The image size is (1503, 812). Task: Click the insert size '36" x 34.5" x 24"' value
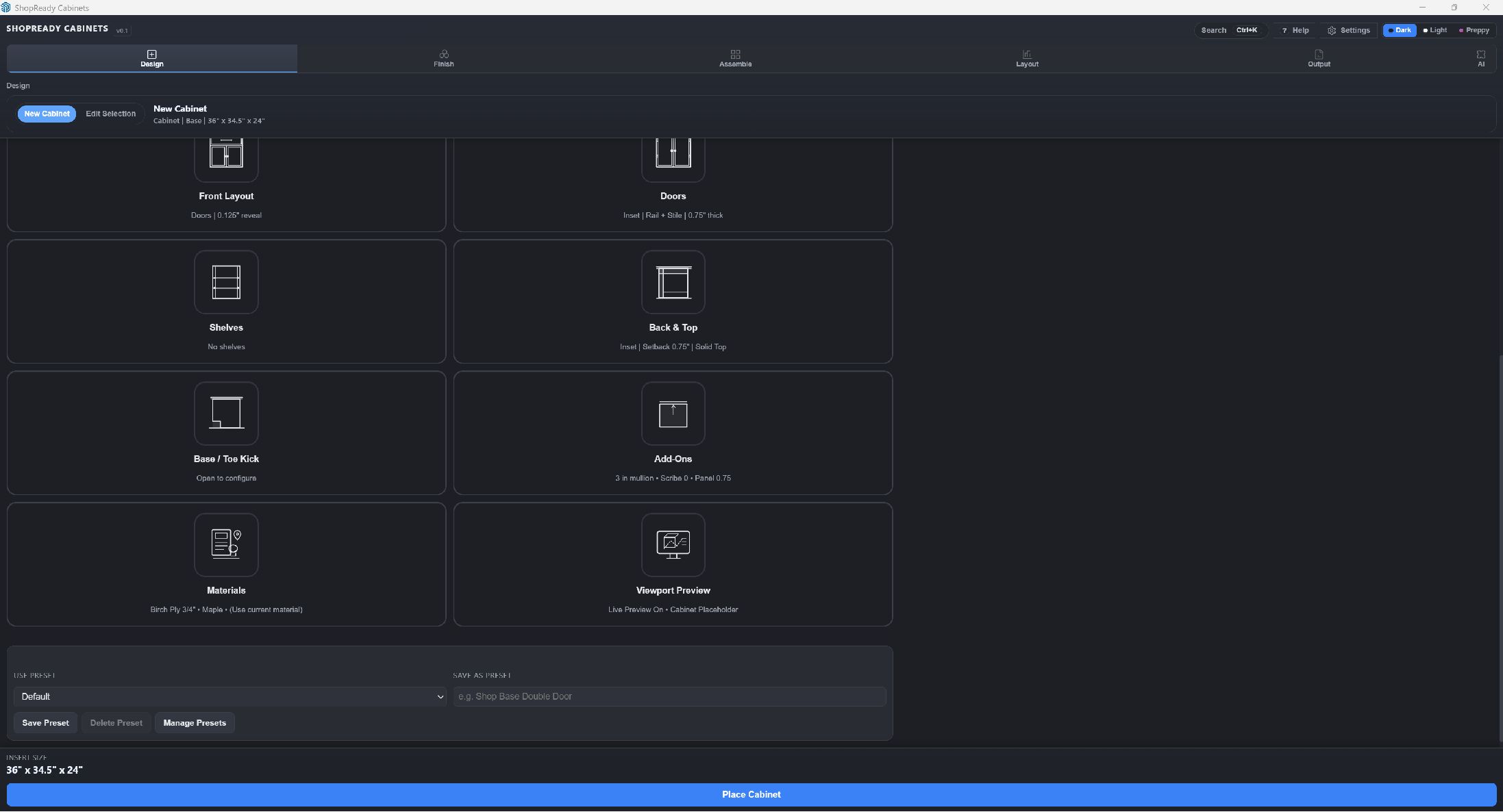pyautogui.click(x=45, y=770)
